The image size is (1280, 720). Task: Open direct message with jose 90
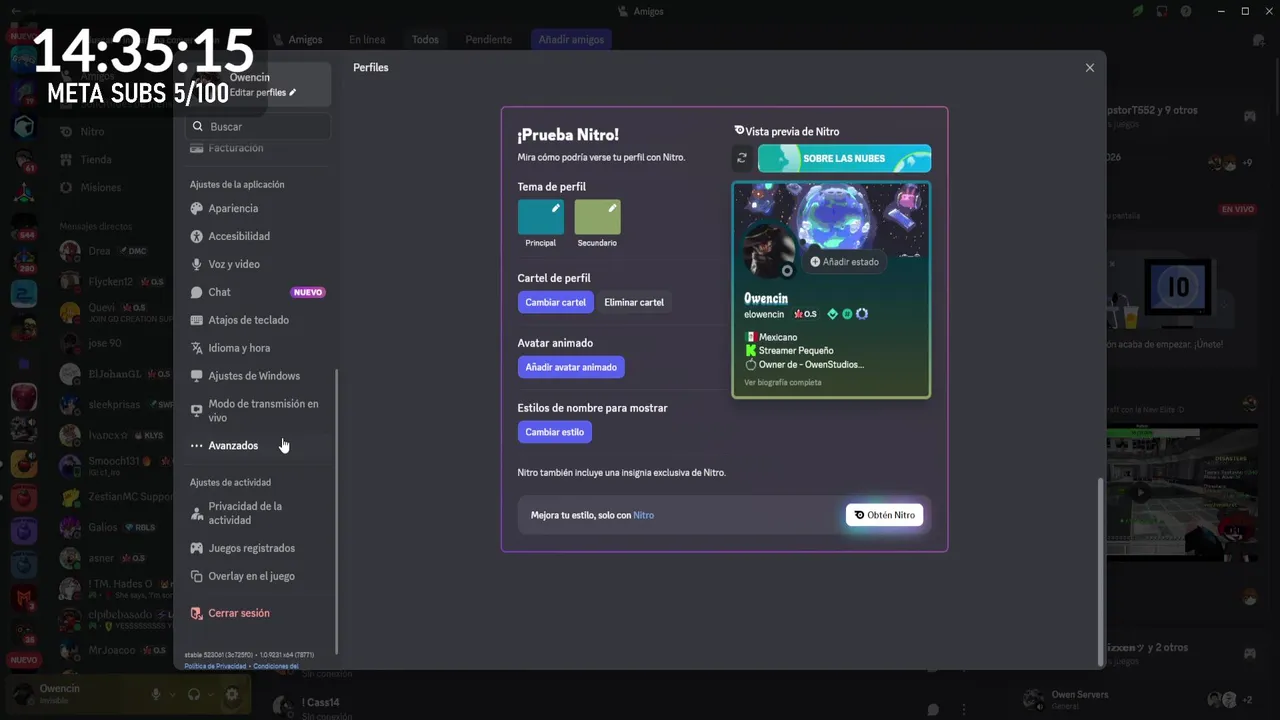112,343
